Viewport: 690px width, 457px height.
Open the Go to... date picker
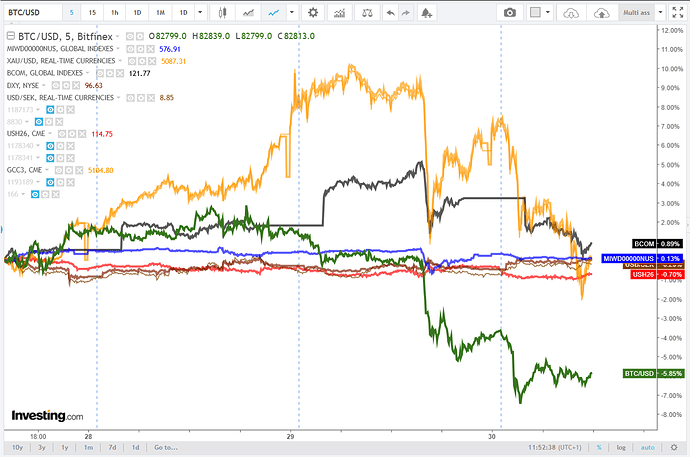[166, 447]
